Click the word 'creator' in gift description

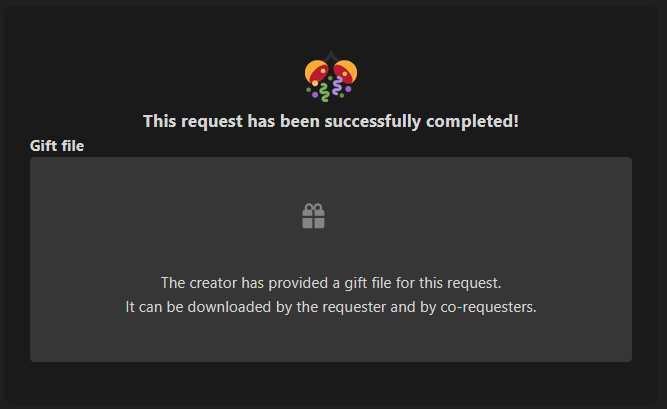pos(214,283)
